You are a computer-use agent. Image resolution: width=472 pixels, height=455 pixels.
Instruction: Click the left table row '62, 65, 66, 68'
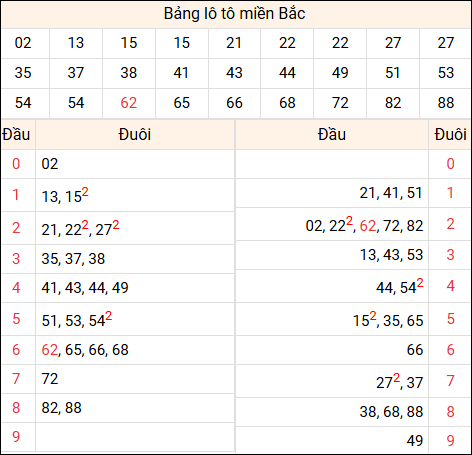pos(135,350)
